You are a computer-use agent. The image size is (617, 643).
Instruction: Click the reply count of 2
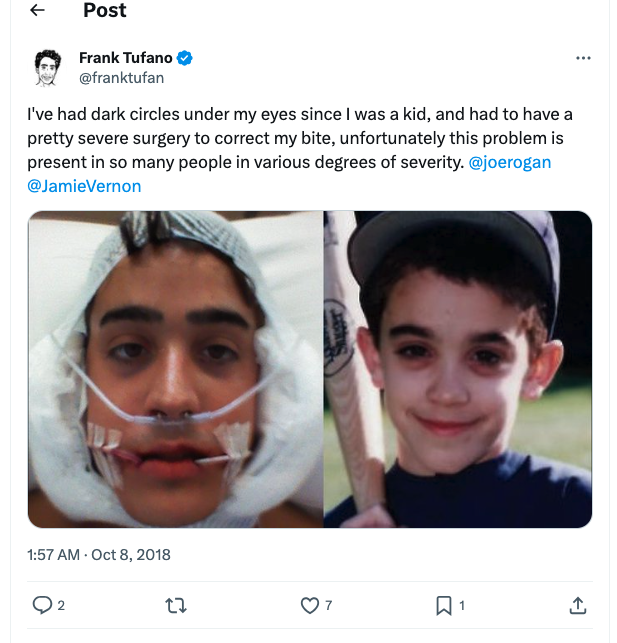[x=61, y=605]
